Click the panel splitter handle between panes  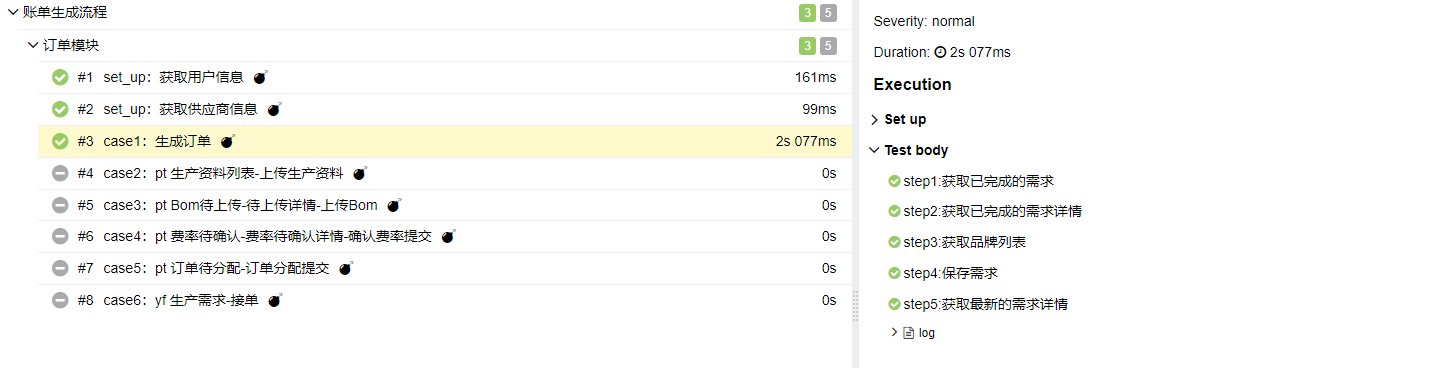(855, 305)
